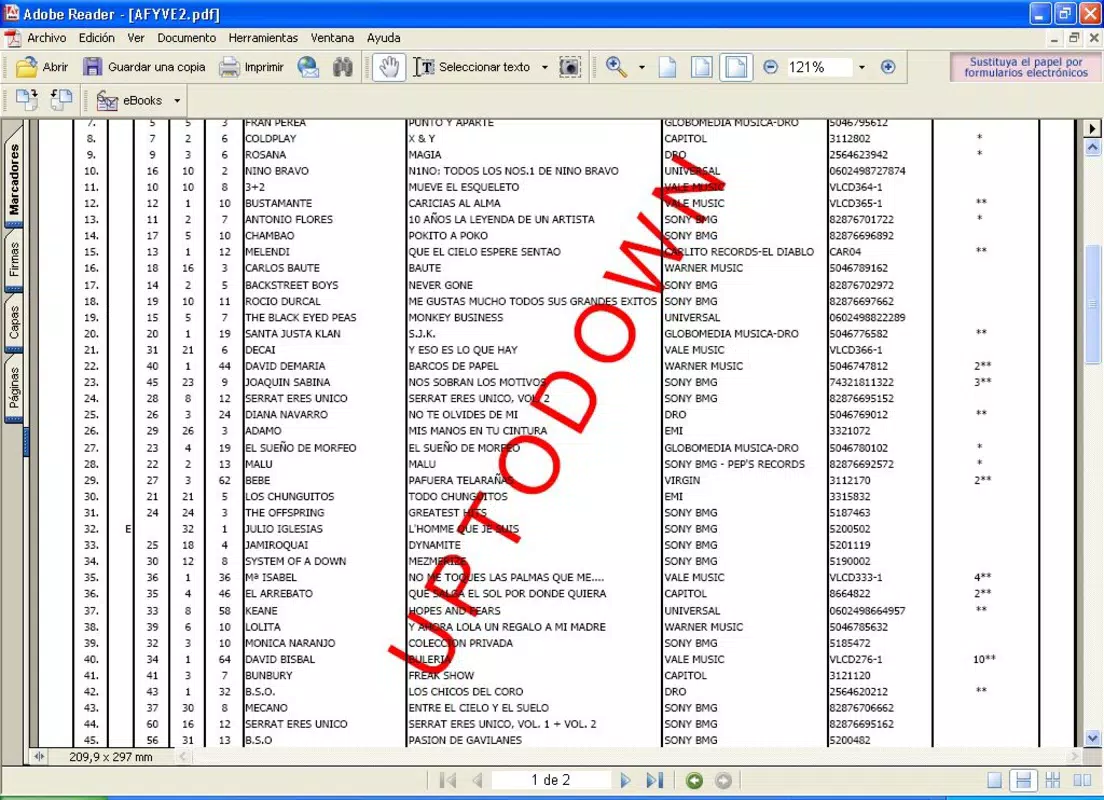Open zoom percentage dropdown list
The image size is (1104, 800).
(x=862, y=68)
